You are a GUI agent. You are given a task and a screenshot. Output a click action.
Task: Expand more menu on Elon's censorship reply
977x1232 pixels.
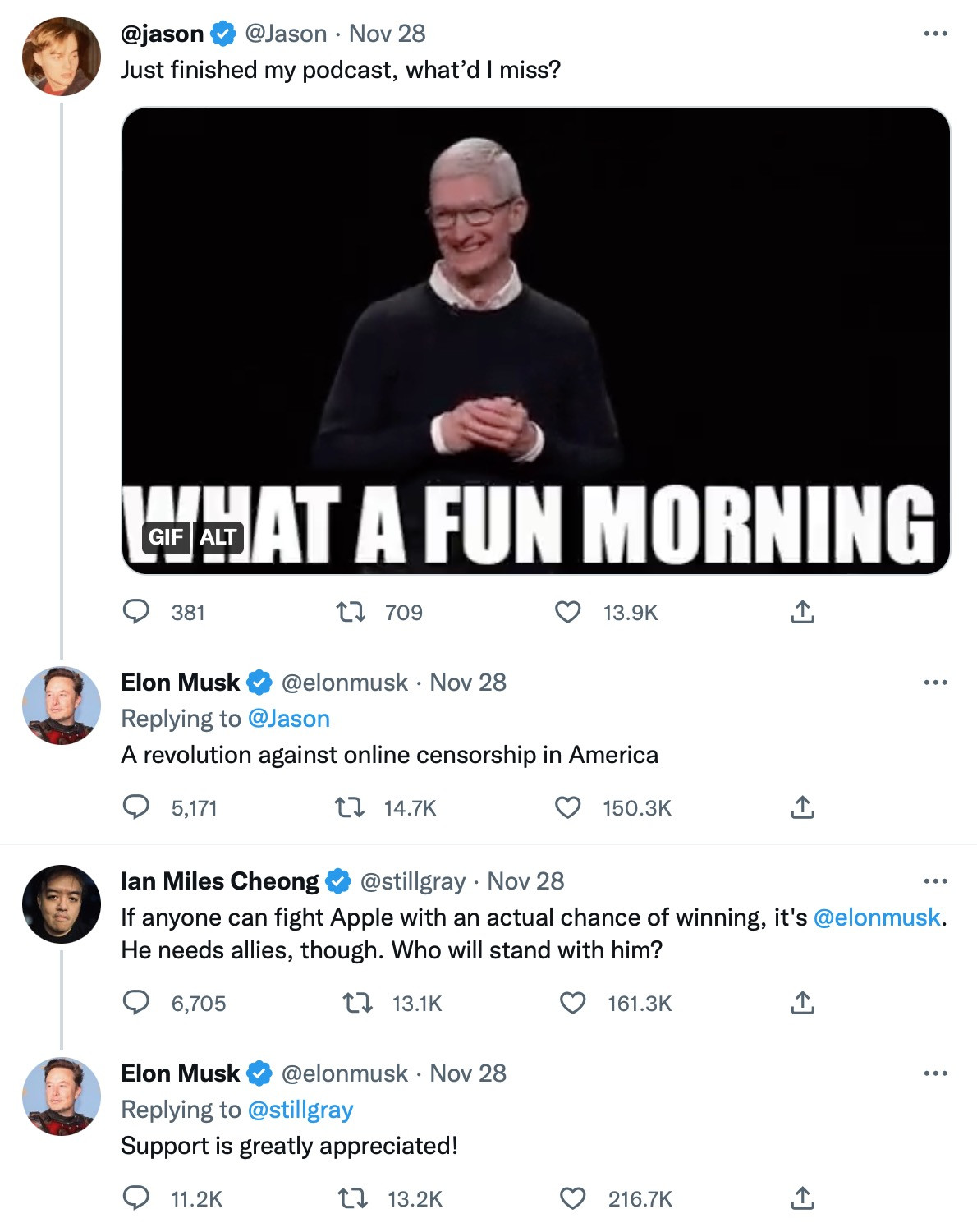tap(935, 683)
